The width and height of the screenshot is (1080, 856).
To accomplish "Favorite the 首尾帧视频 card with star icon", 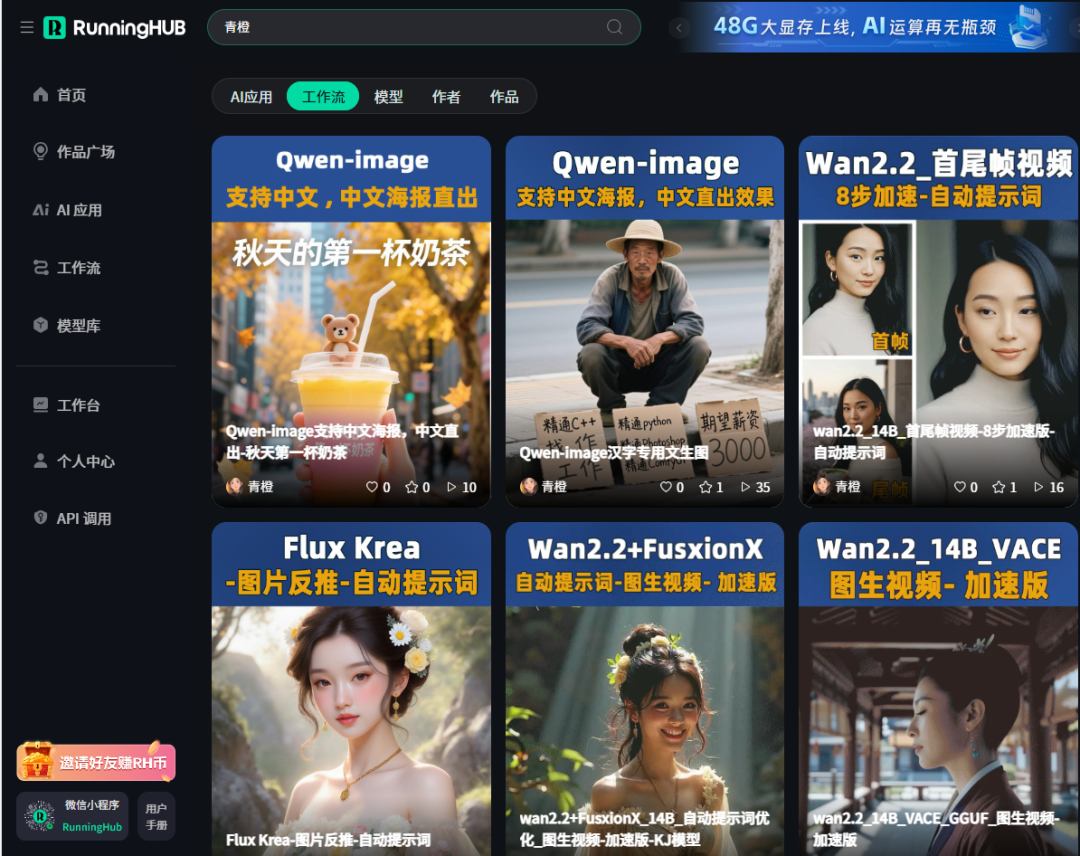I will [x=999, y=487].
